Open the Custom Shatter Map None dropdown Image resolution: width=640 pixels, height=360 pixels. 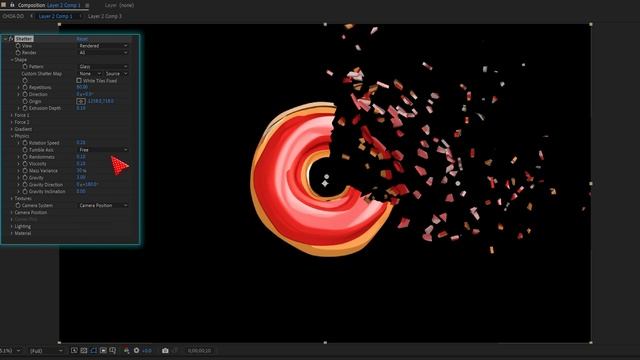[x=90, y=73]
